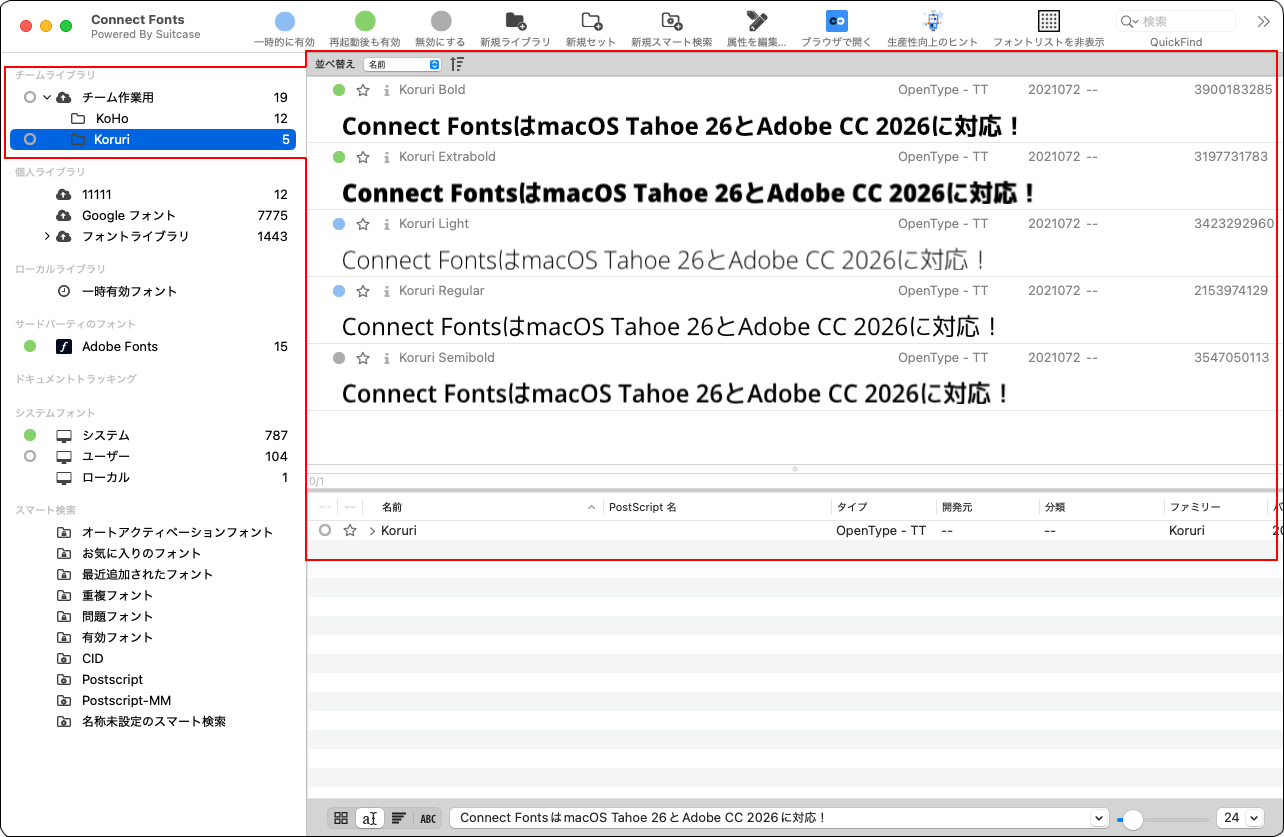Click the 一時的に有効 activation icon
Screen dimensions: 1284x837
285,21
